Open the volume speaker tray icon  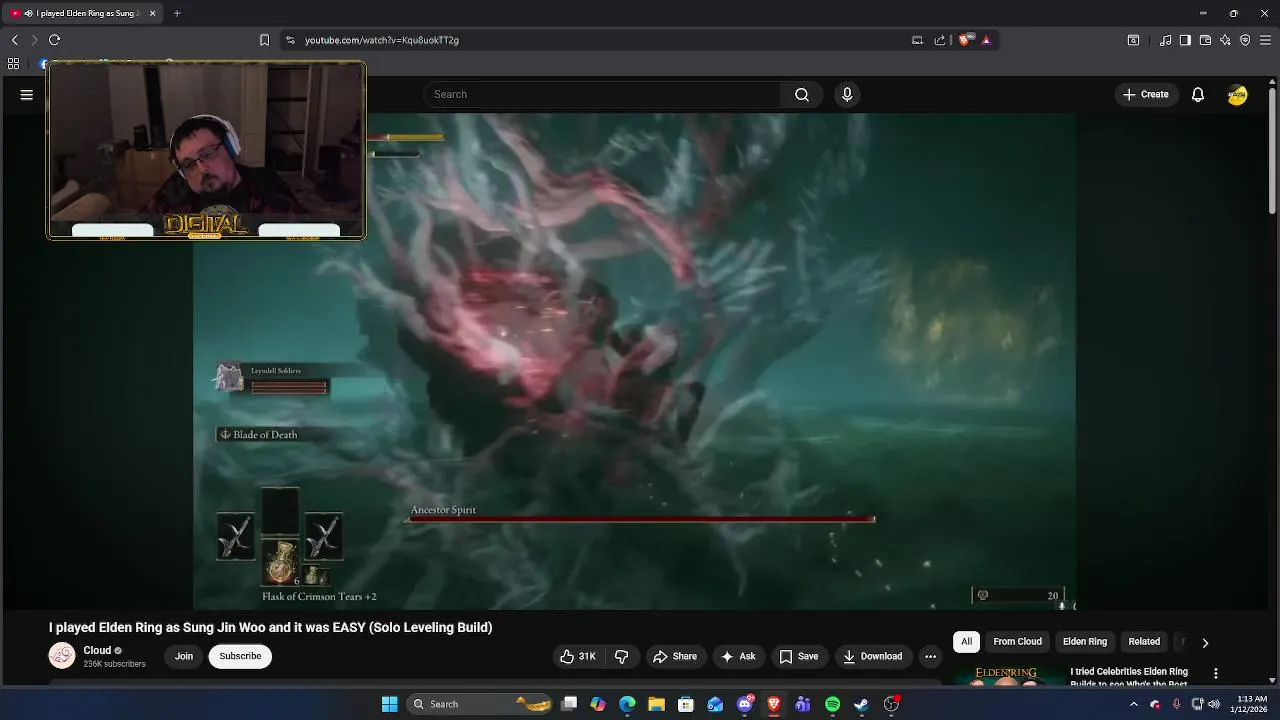click(x=1214, y=704)
